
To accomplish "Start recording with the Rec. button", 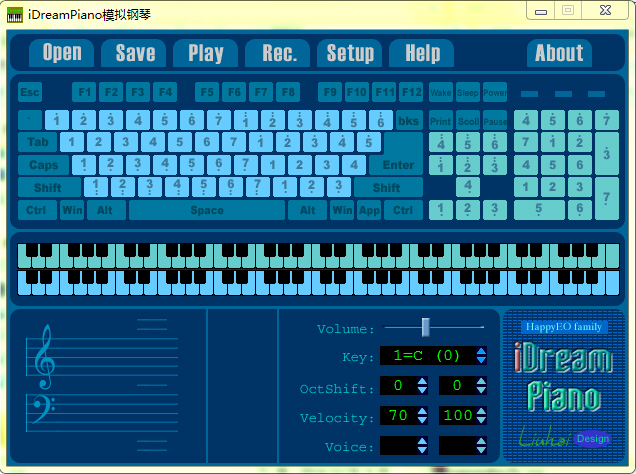I will 278,53.
